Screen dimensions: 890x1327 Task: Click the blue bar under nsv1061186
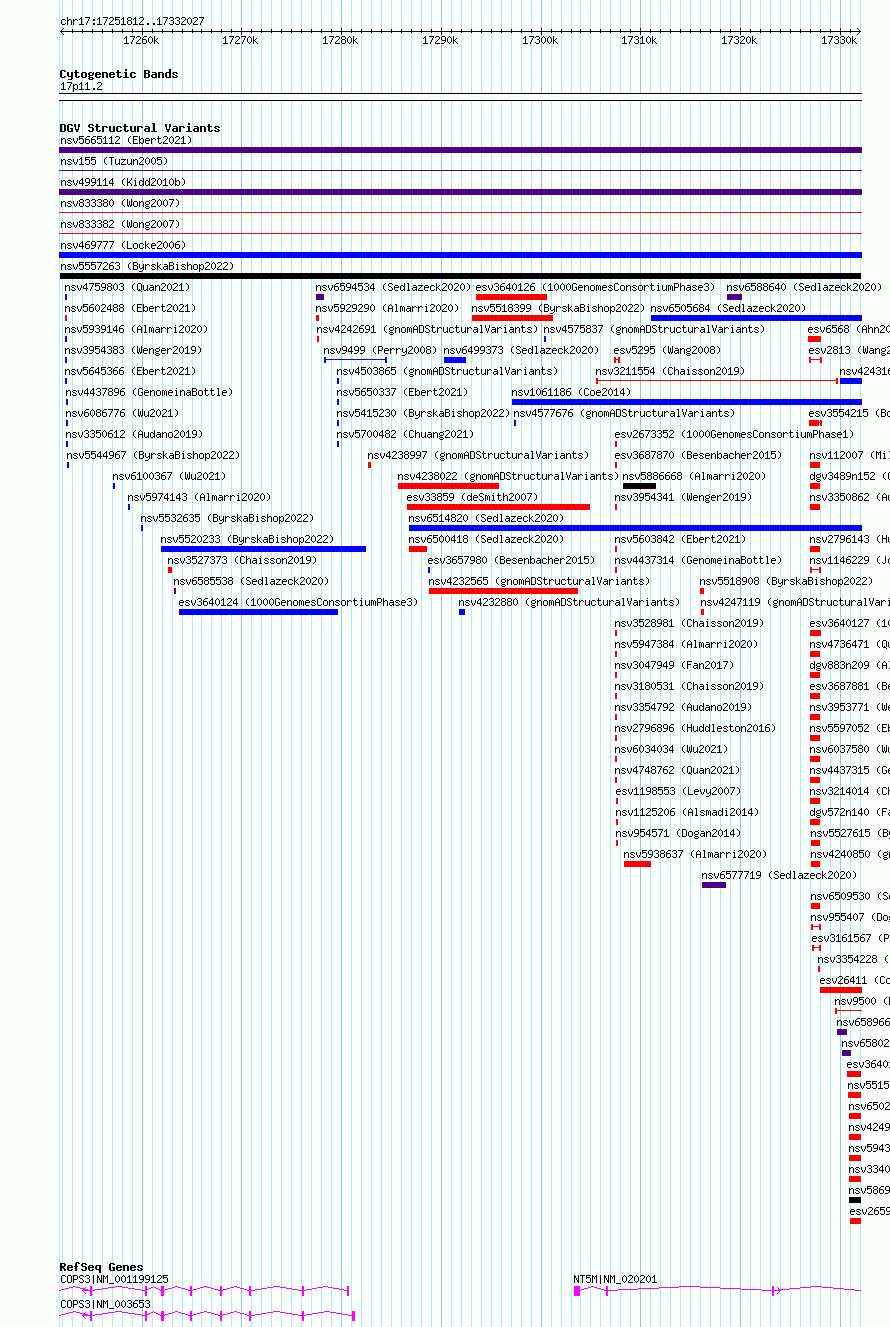pos(687,402)
